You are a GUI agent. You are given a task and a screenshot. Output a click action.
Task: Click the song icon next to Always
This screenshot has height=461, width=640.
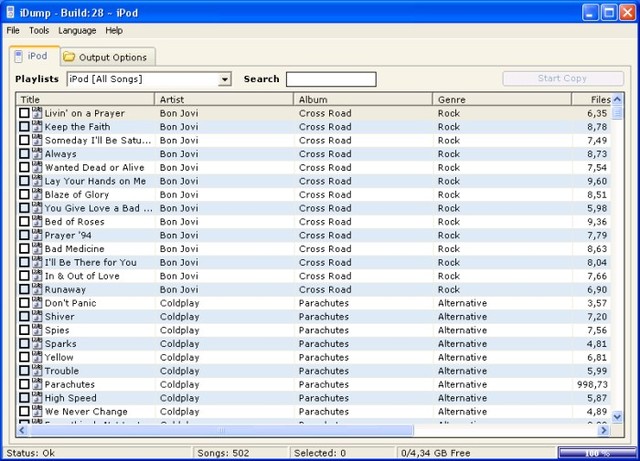37,154
